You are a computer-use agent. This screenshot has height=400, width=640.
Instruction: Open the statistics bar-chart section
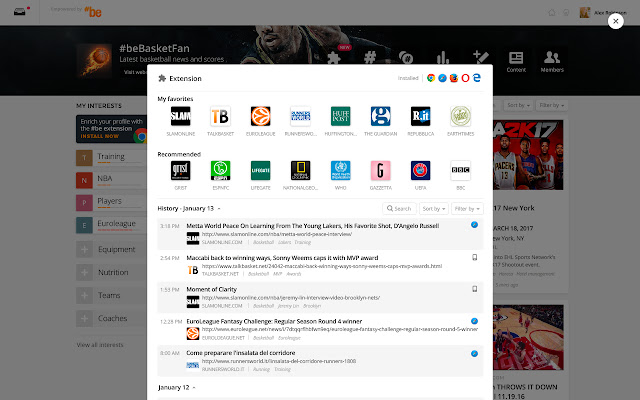click(442, 58)
